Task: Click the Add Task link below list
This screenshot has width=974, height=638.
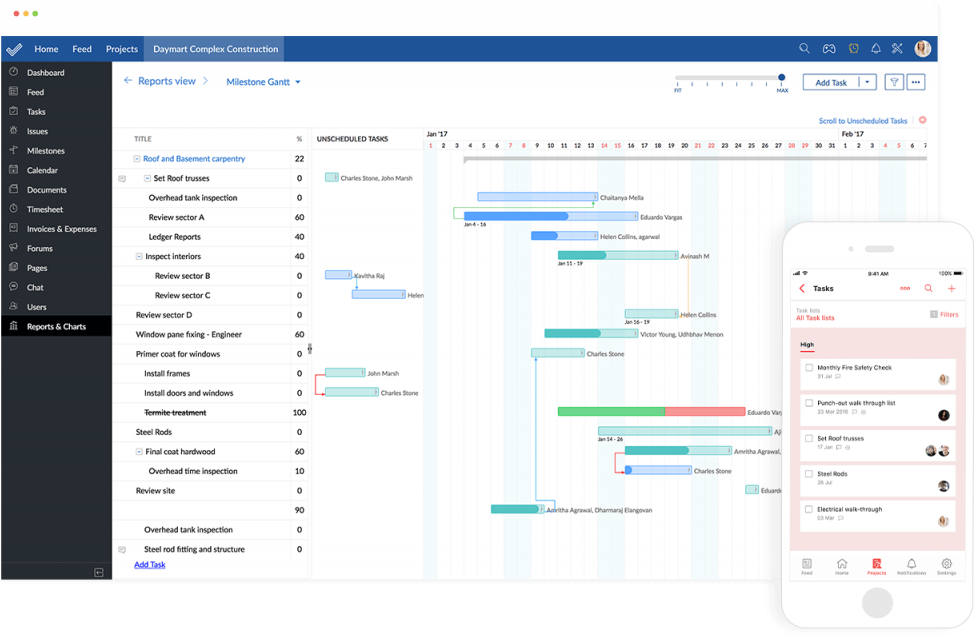Action: (150, 564)
